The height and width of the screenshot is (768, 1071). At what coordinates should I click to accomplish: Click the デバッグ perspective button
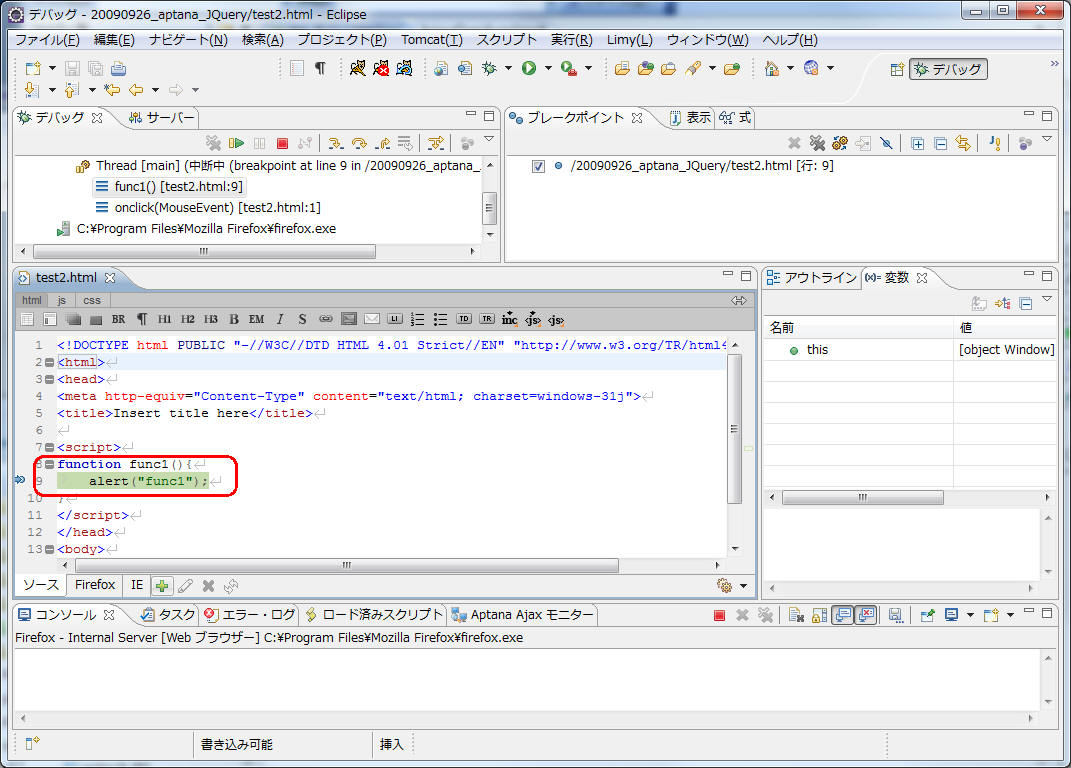pos(947,69)
